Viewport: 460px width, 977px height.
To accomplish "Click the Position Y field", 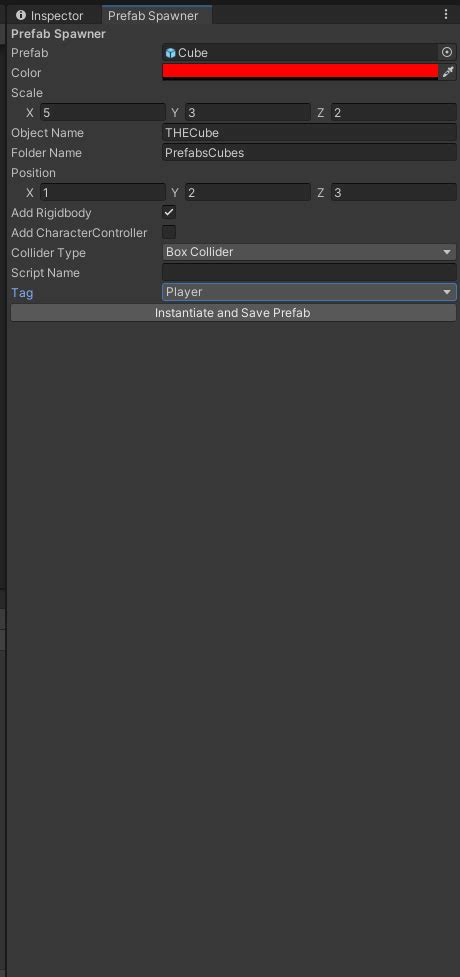I will 247,193.
